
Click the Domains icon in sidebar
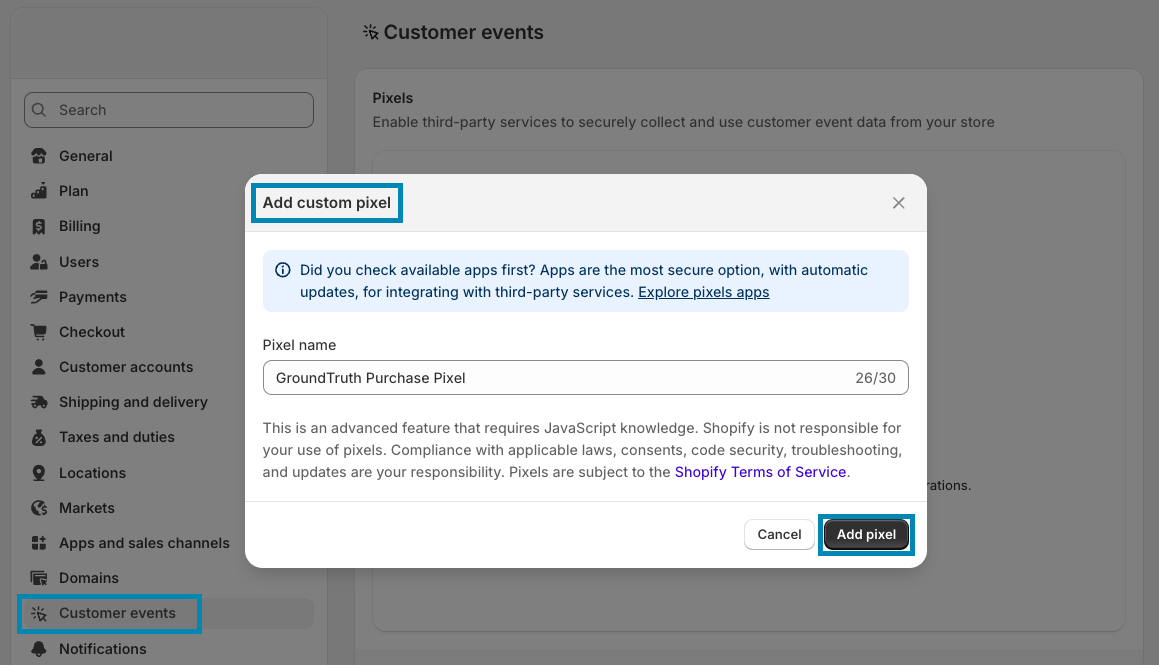coord(39,578)
